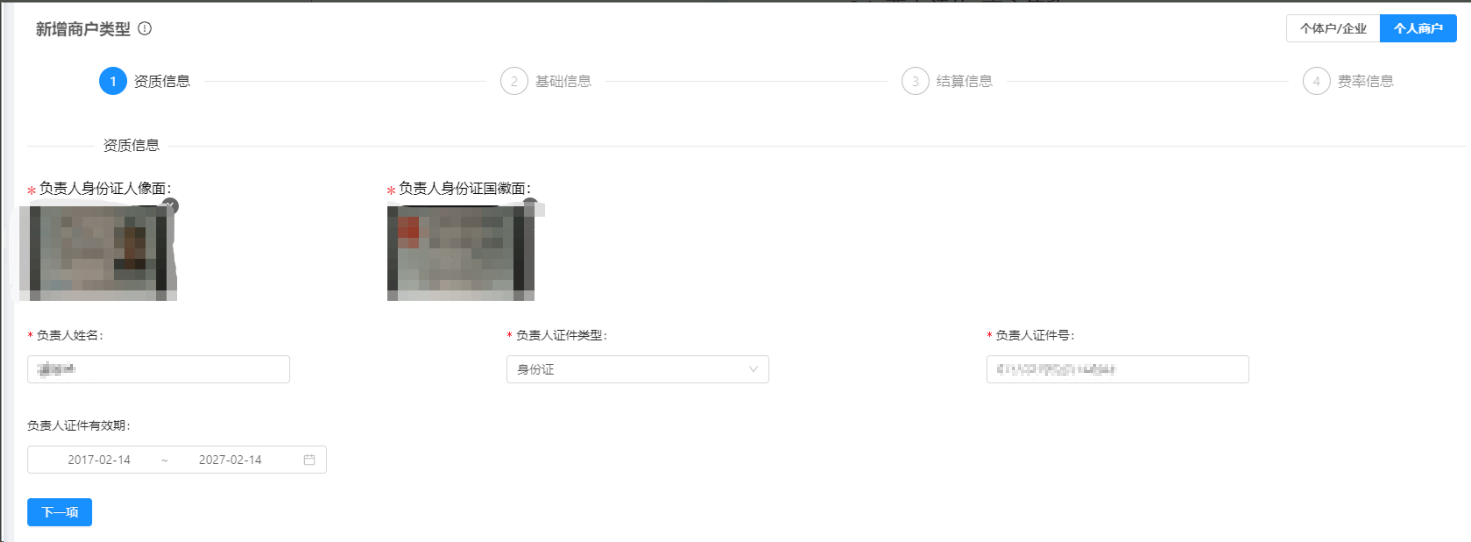Image resolution: width=1471 pixels, height=542 pixels.
Task: Click the info icon beside 新增商户类型
Action: [145, 29]
